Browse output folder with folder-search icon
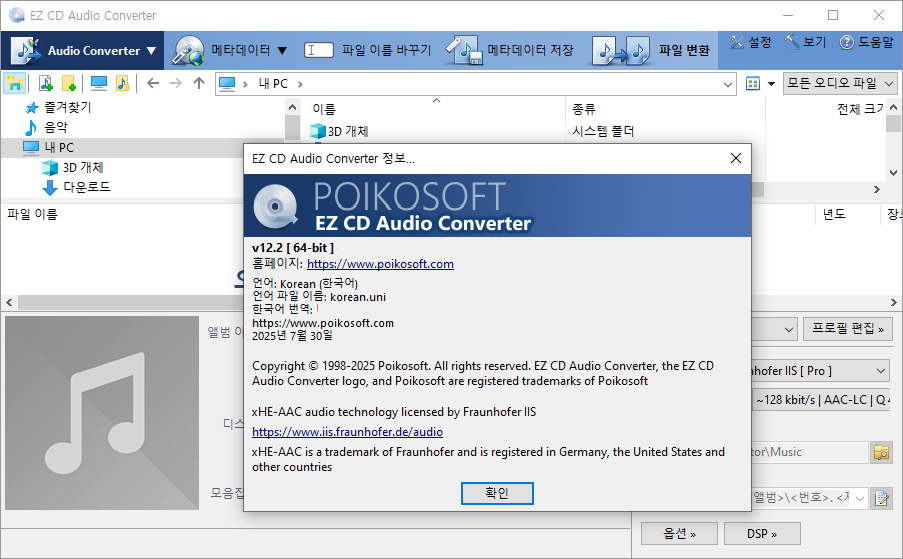Screen dimensions: 903x559 tap(881, 452)
